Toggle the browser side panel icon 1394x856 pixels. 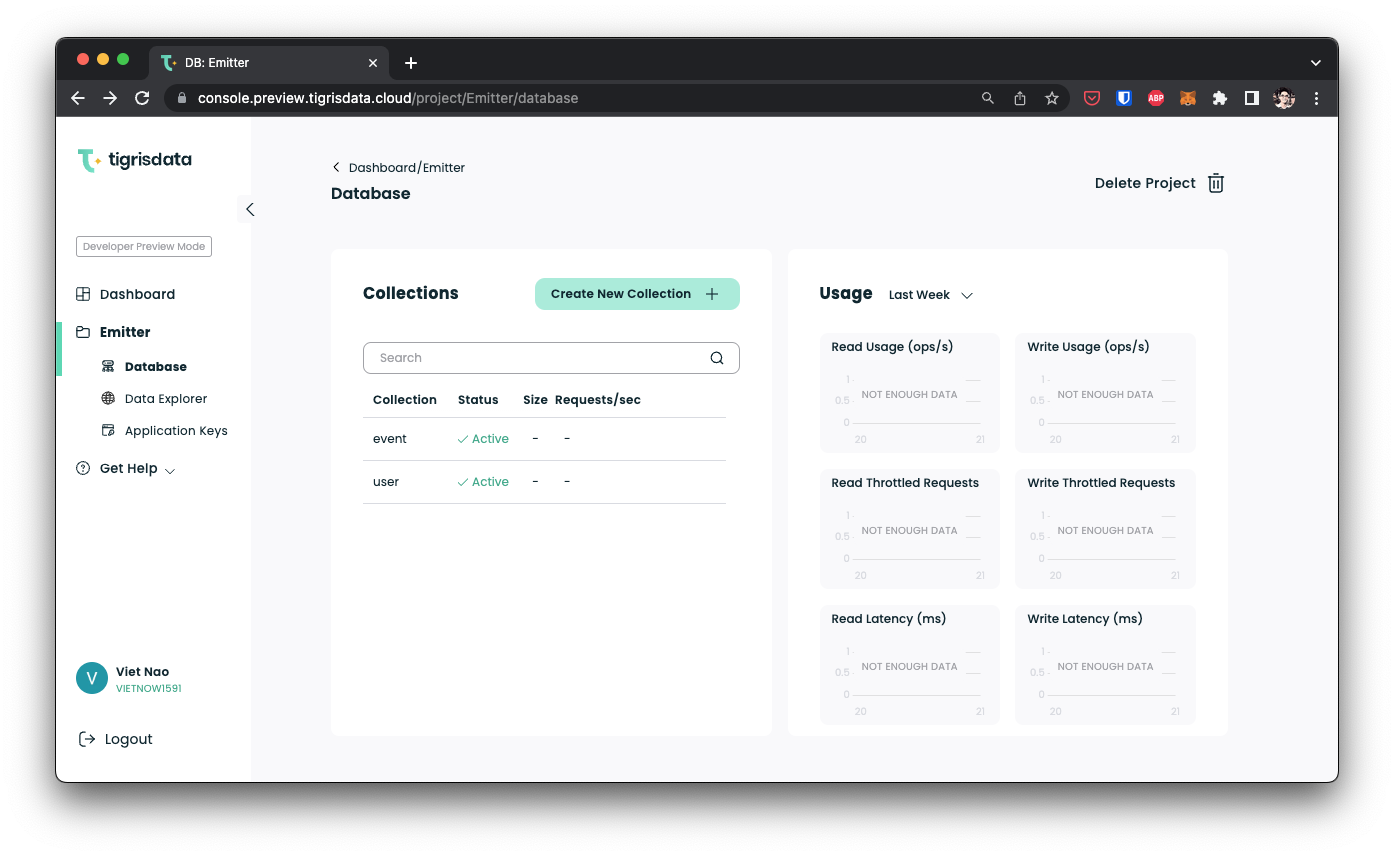pos(1251,98)
